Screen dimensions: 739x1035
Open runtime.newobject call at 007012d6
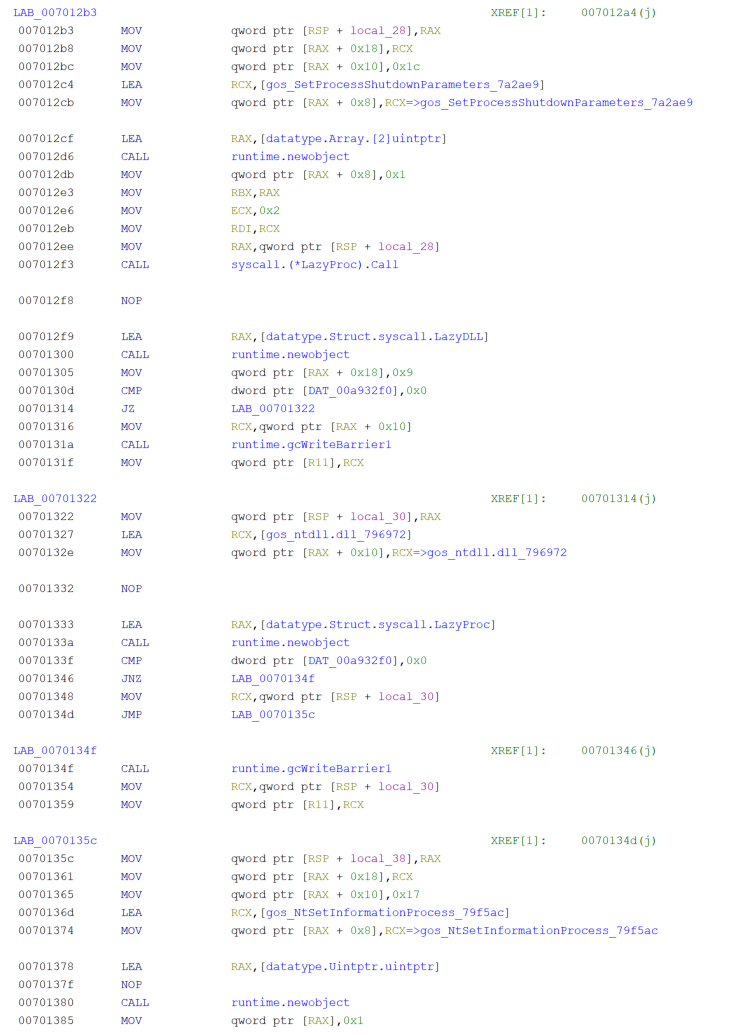[x=290, y=156]
